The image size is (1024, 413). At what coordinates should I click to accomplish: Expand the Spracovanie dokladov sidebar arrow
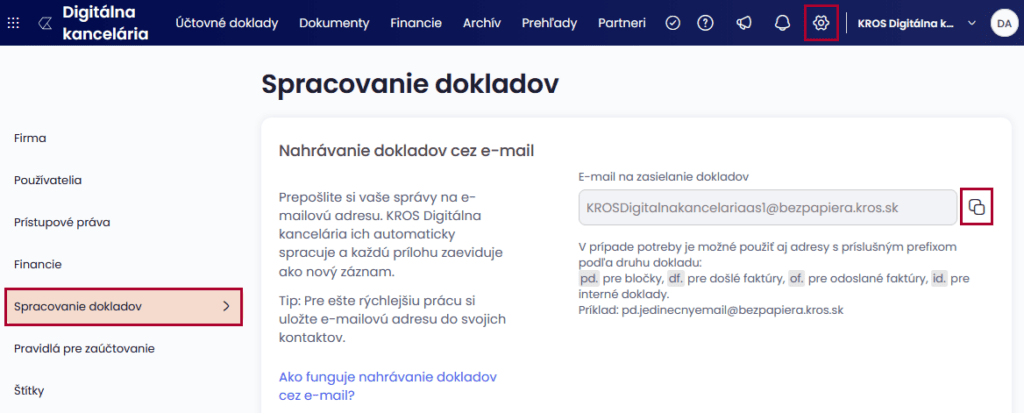[226, 306]
